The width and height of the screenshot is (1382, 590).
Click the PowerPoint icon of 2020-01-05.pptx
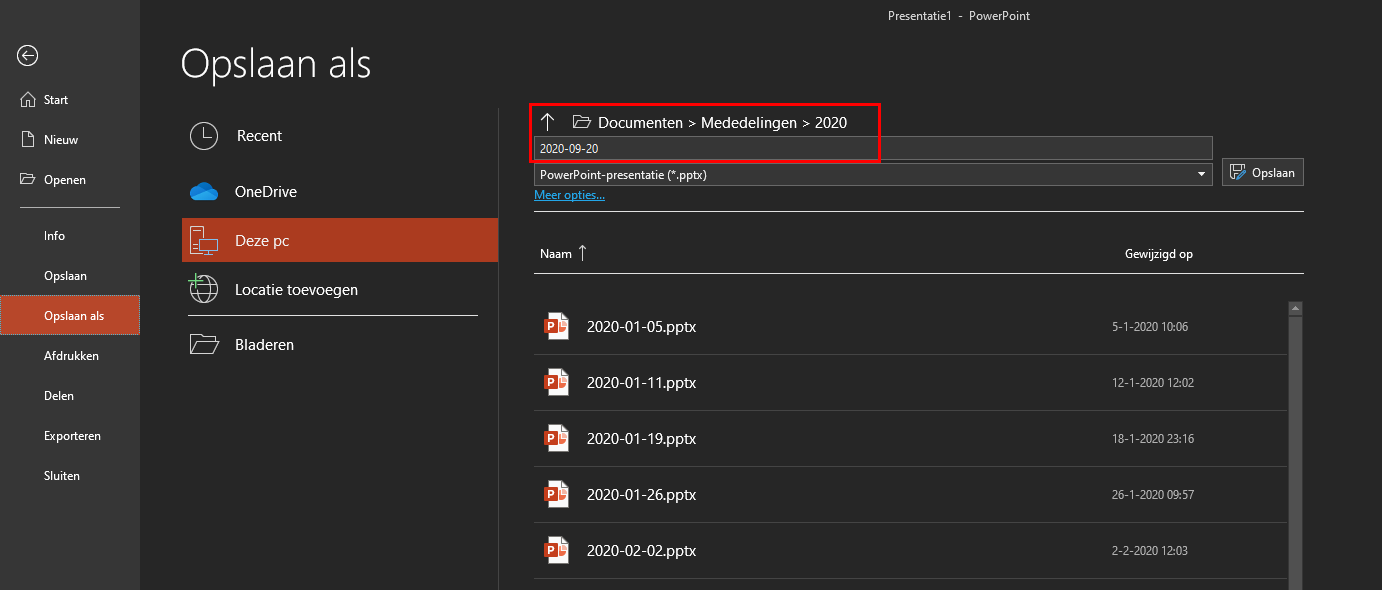click(x=555, y=326)
